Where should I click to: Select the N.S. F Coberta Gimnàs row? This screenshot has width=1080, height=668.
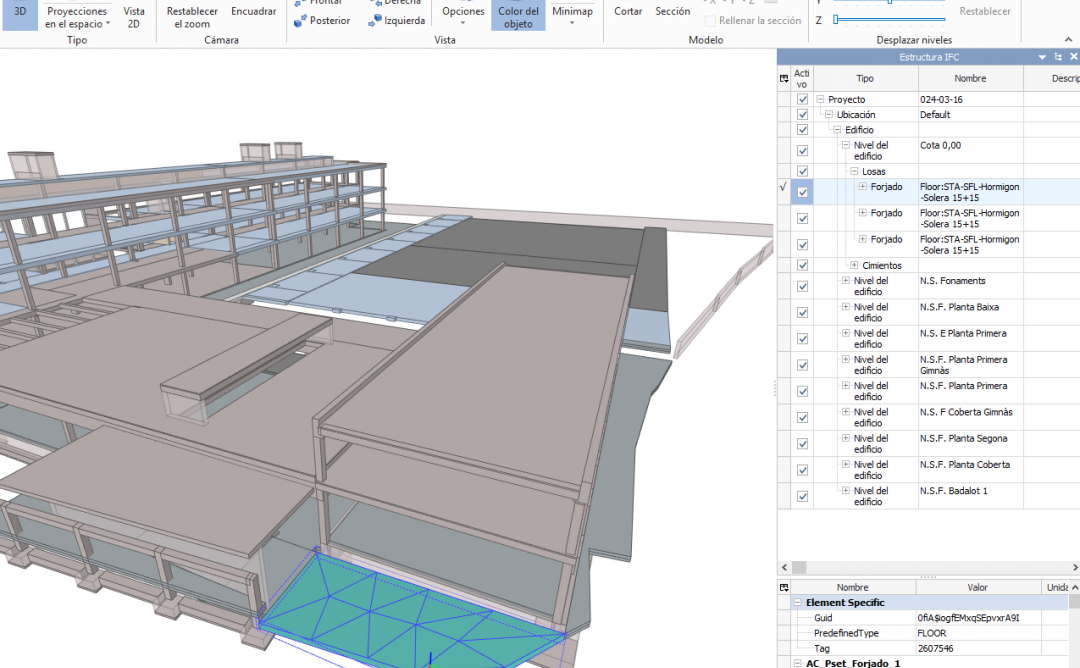point(928,417)
